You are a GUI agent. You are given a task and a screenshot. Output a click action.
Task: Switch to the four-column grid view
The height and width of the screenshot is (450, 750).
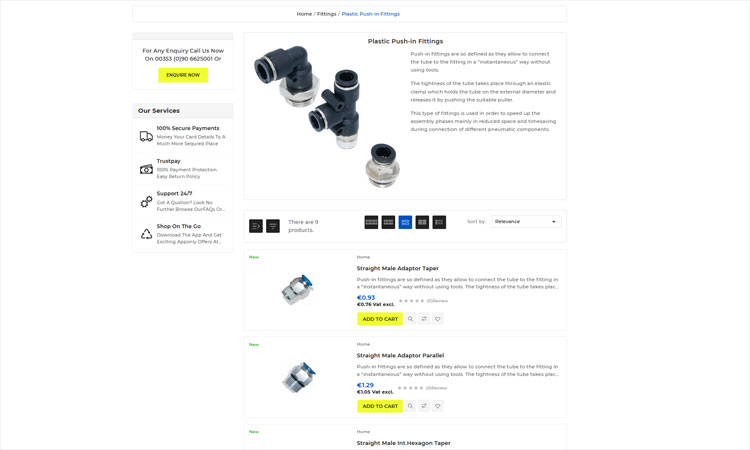[371, 222]
